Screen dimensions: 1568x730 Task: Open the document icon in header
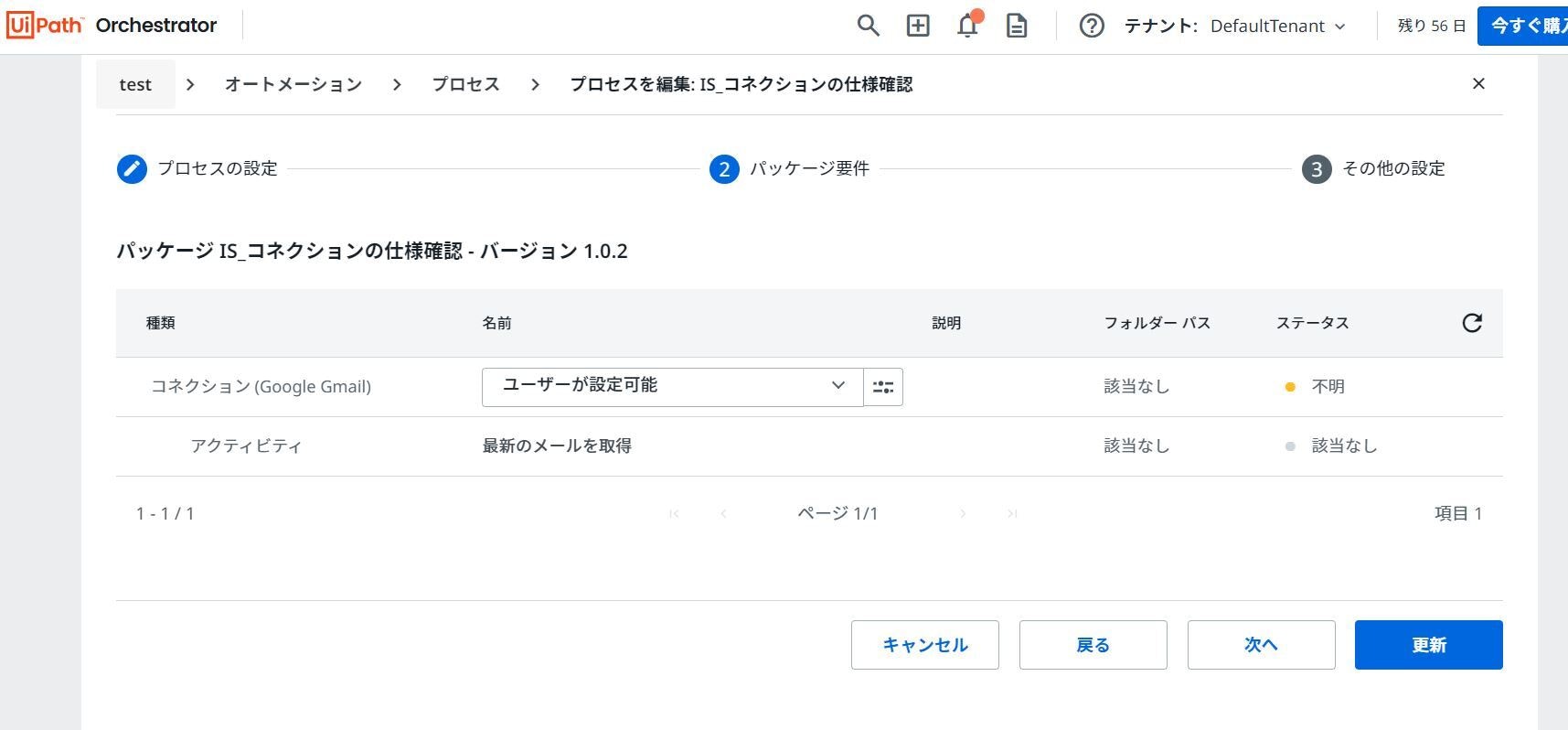pyautogui.click(x=1017, y=26)
